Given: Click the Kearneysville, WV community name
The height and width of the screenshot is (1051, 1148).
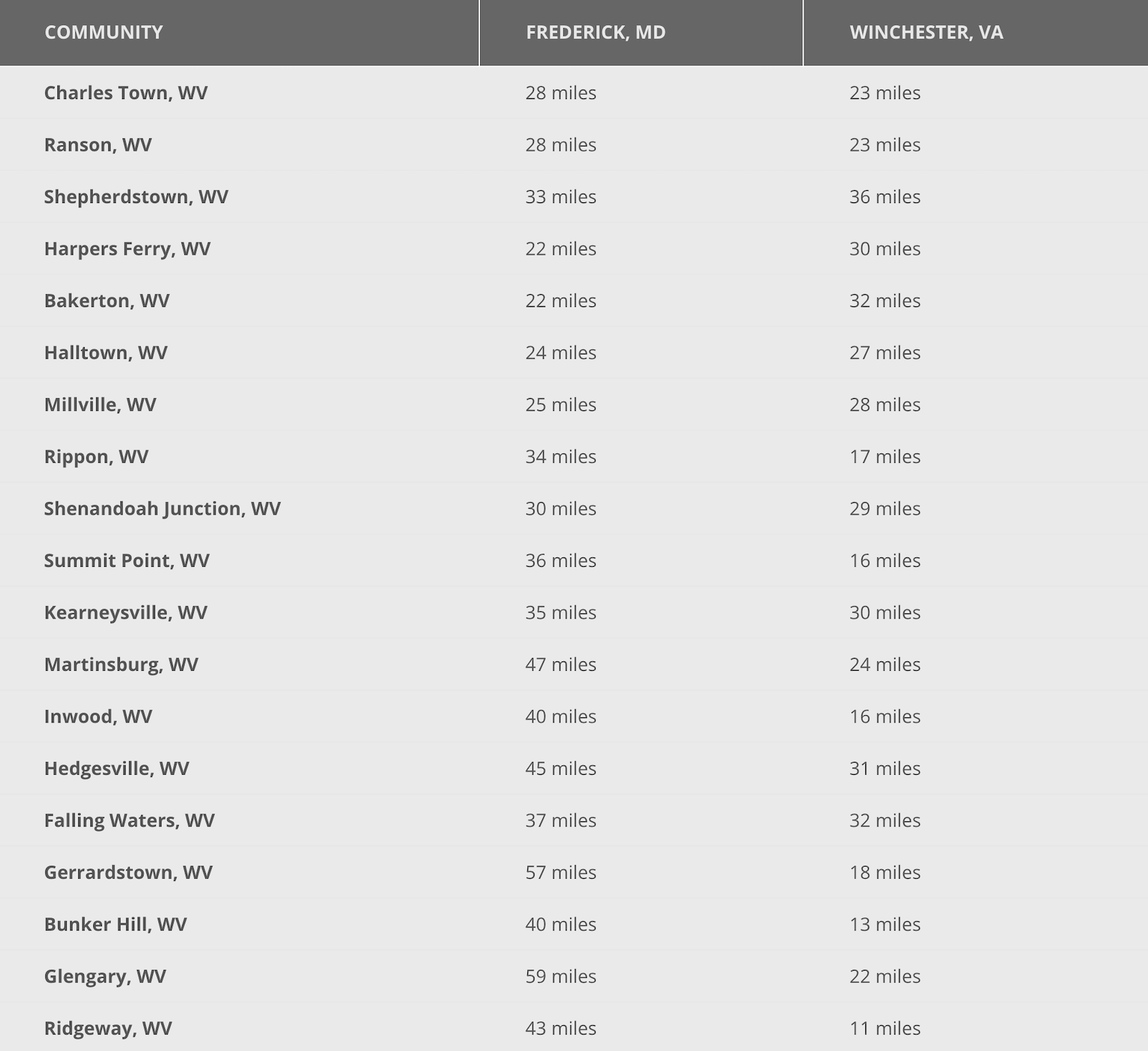Looking at the screenshot, I should (x=126, y=613).
